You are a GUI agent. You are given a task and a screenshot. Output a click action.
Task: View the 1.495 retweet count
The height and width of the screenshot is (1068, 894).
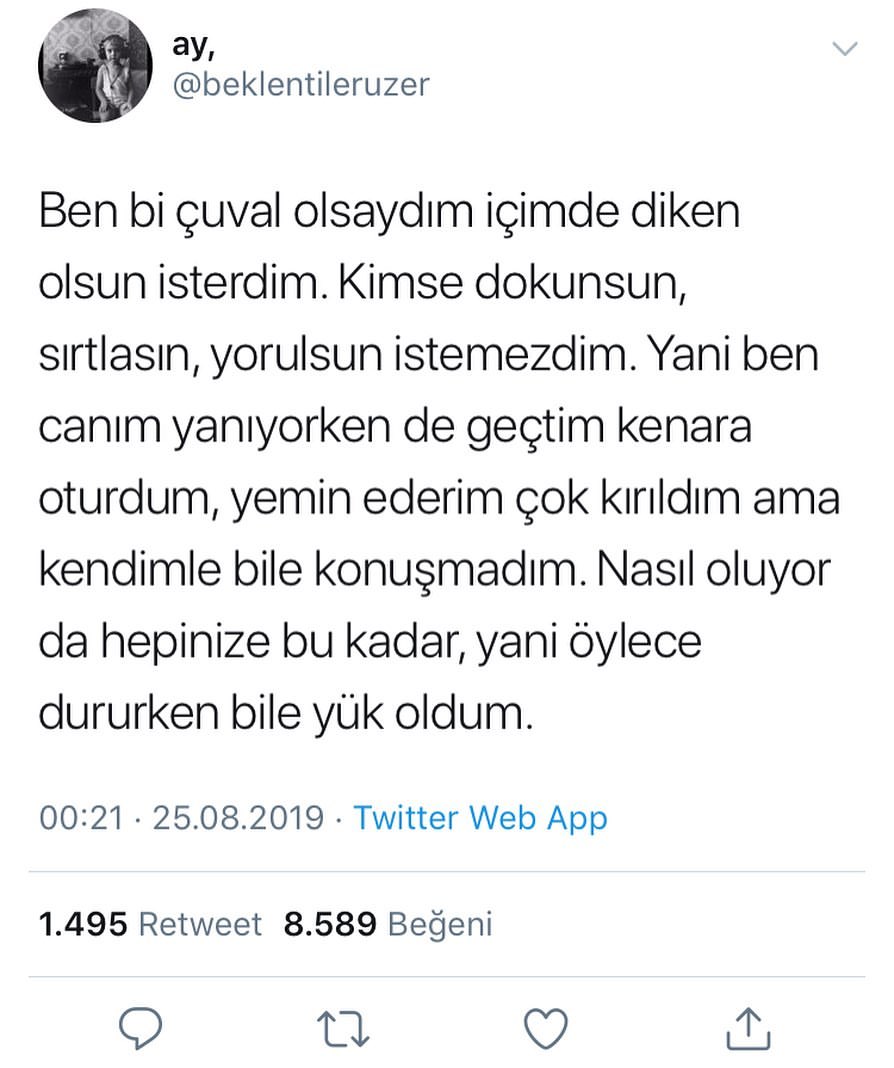click(x=83, y=924)
